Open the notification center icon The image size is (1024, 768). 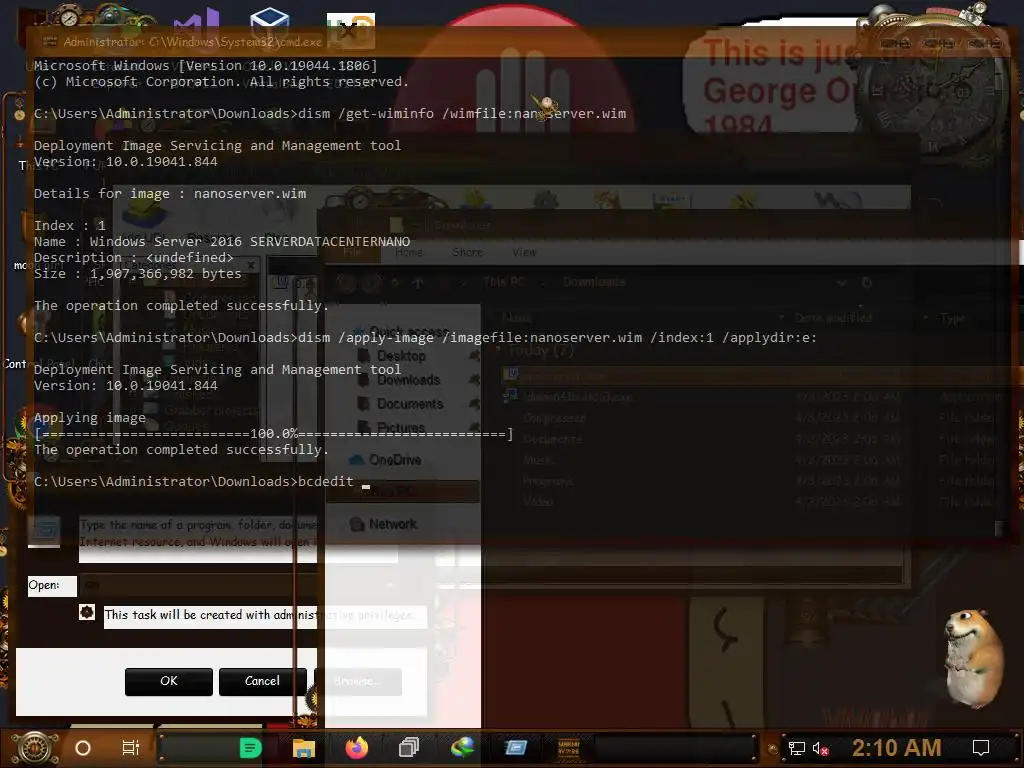(981, 748)
